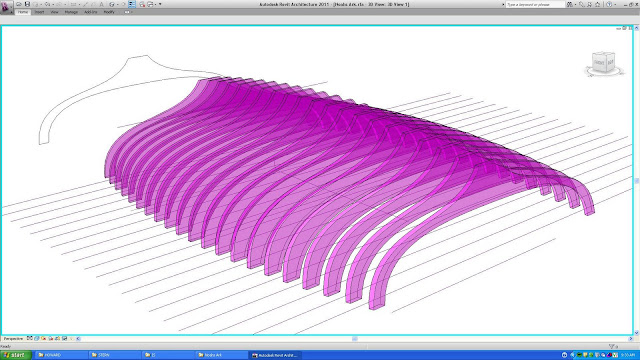
Task: Click the Open file icon in quick access toolbar
Action: click(x=19, y=4)
